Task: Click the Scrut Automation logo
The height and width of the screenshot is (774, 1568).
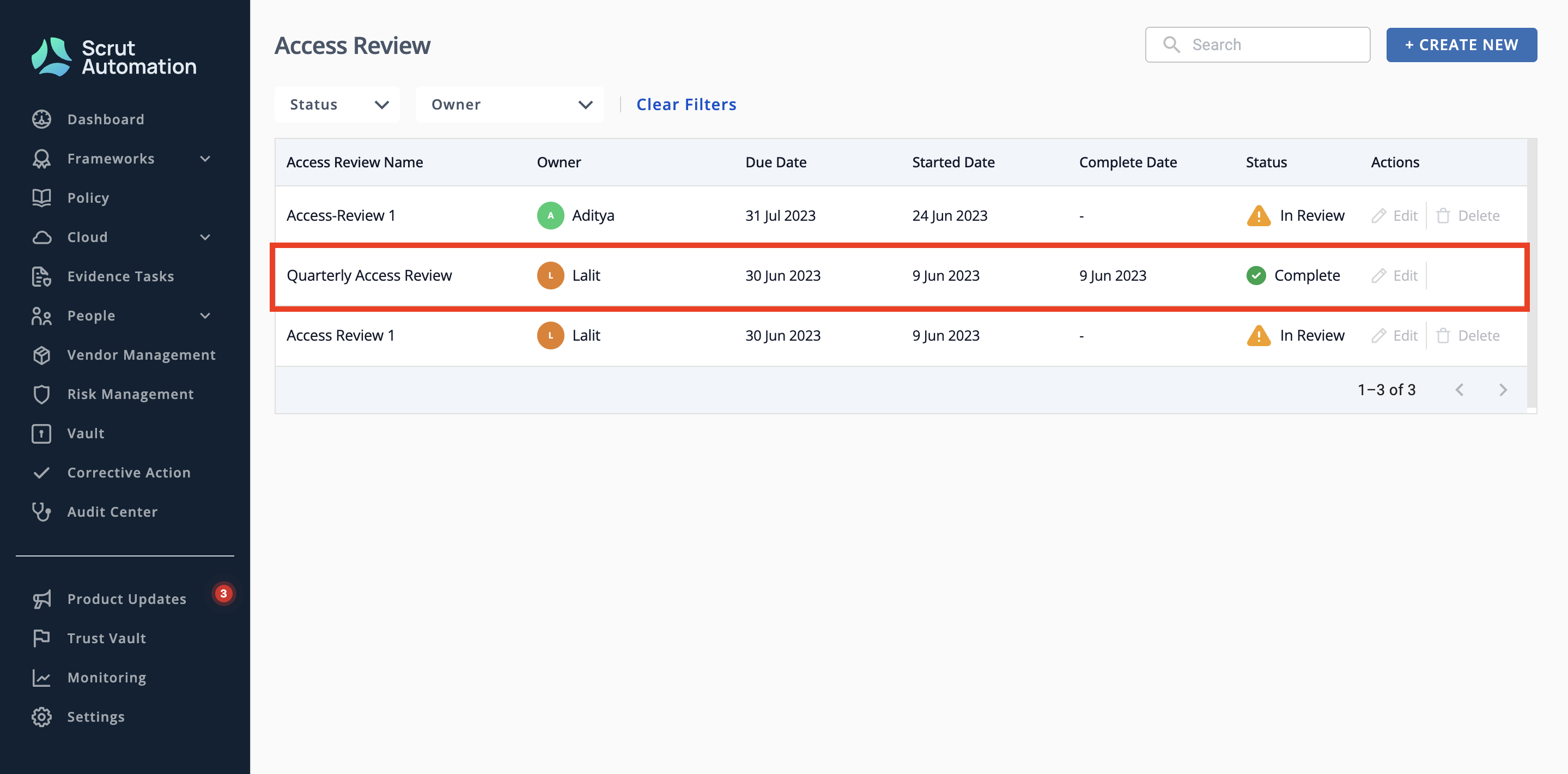Action: (x=114, y=57)
